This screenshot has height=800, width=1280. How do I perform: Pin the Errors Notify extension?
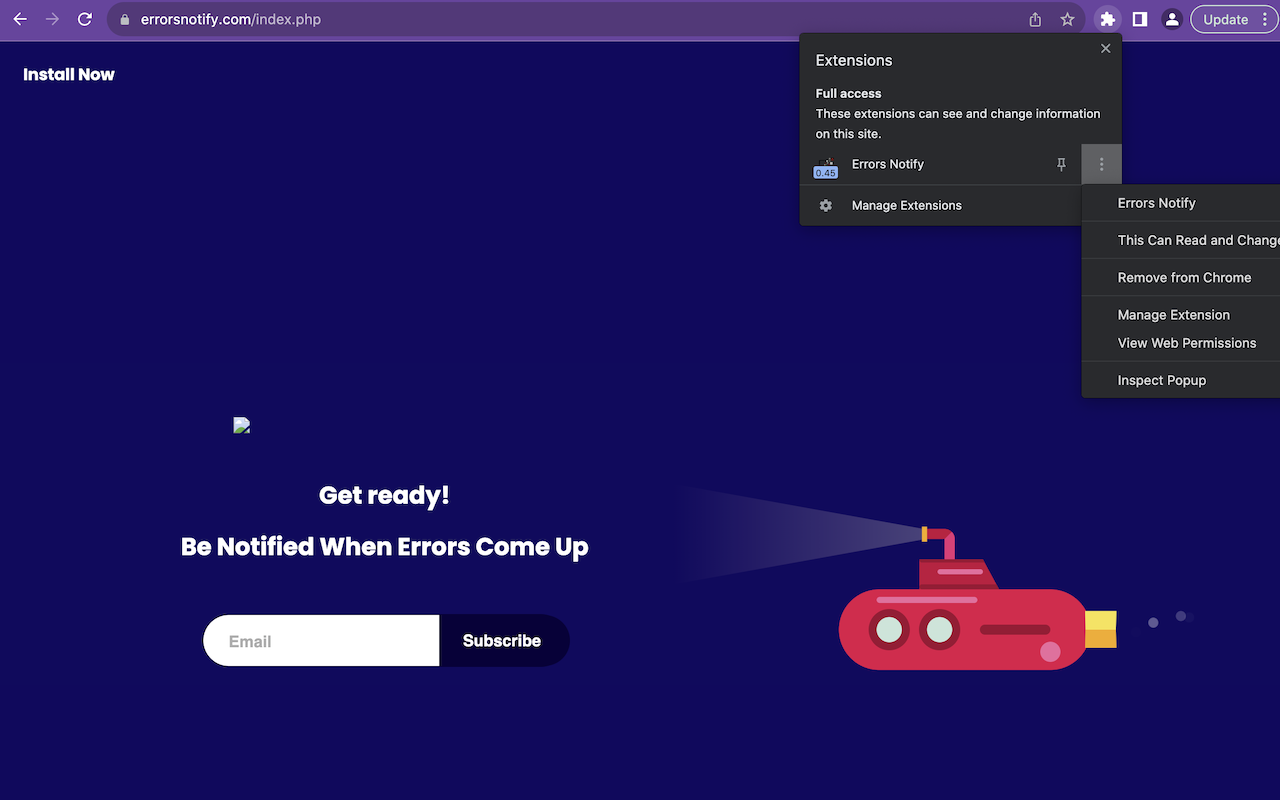pos(1061,165)
